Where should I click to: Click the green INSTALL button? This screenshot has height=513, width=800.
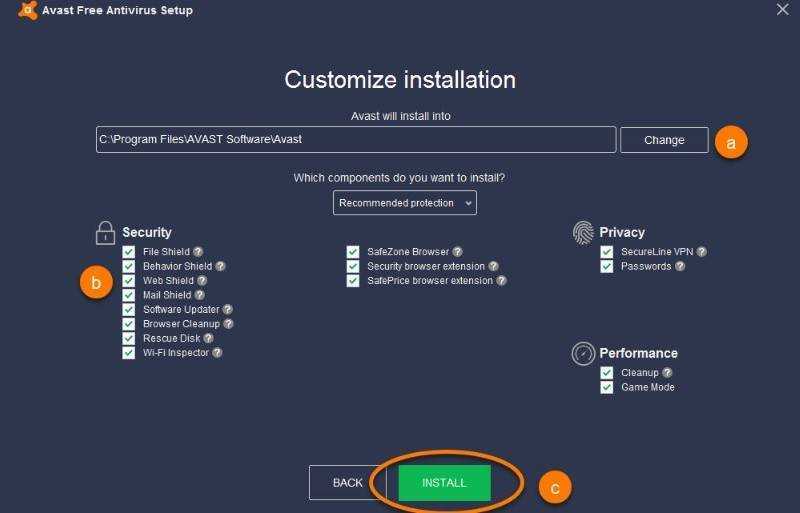(444, 483)
